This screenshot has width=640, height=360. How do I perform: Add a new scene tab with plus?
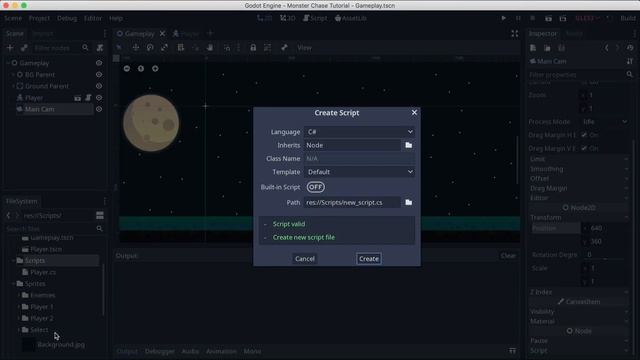[x=210, y=33]
